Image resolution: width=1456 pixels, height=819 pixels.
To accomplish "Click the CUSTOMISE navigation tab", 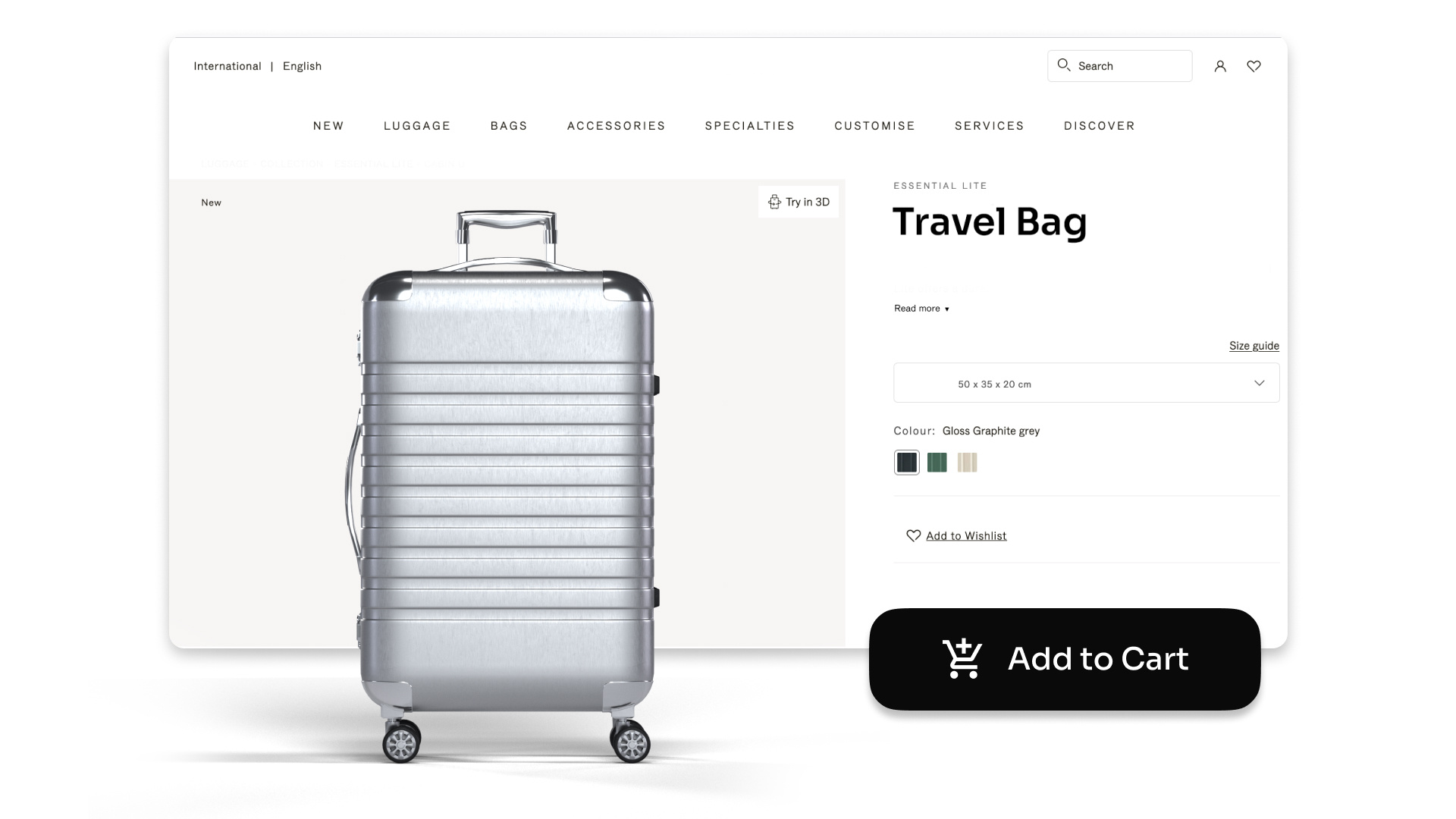I will (x=875, y=125).
